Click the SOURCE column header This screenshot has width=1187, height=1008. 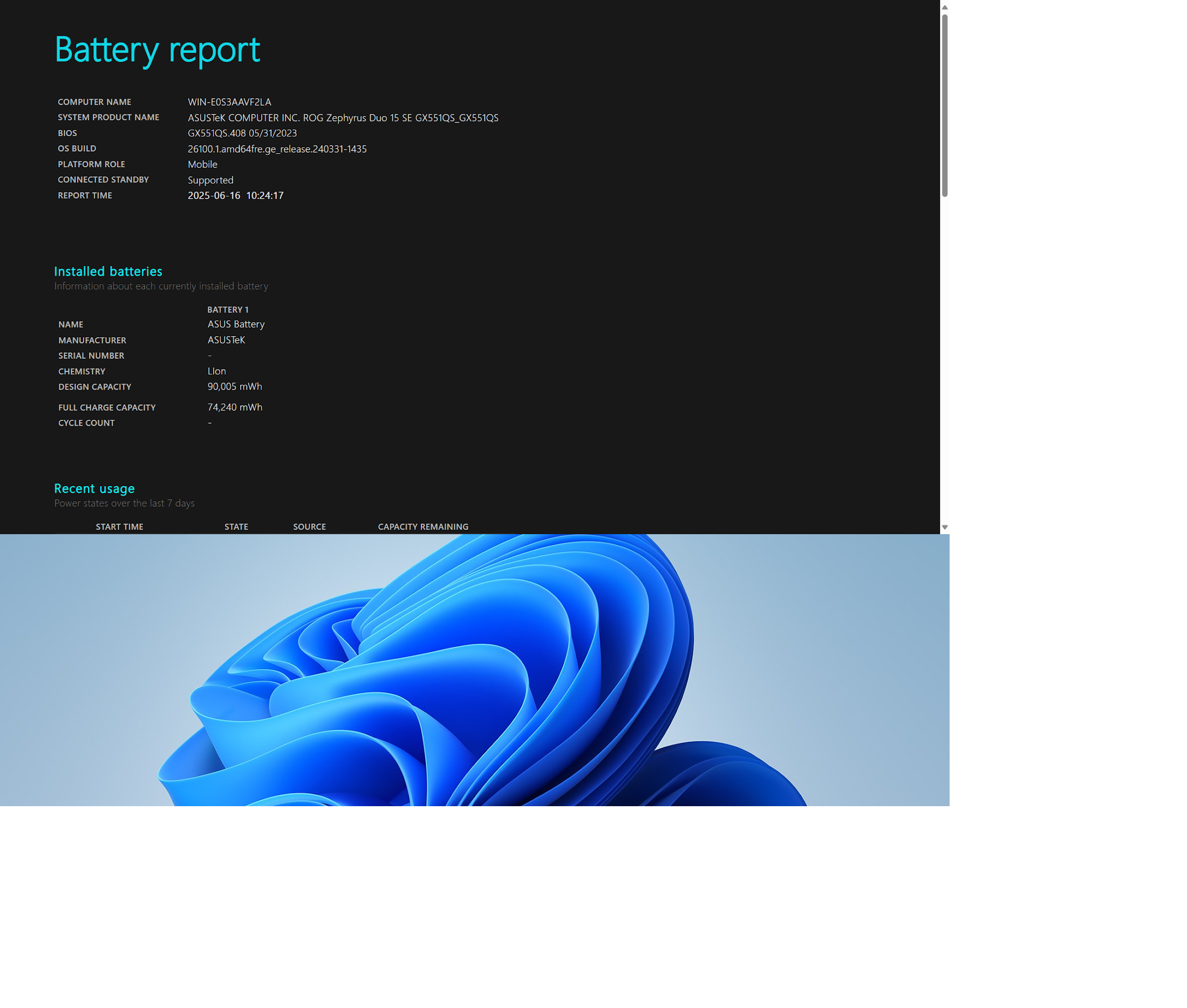tap(310, 527)
